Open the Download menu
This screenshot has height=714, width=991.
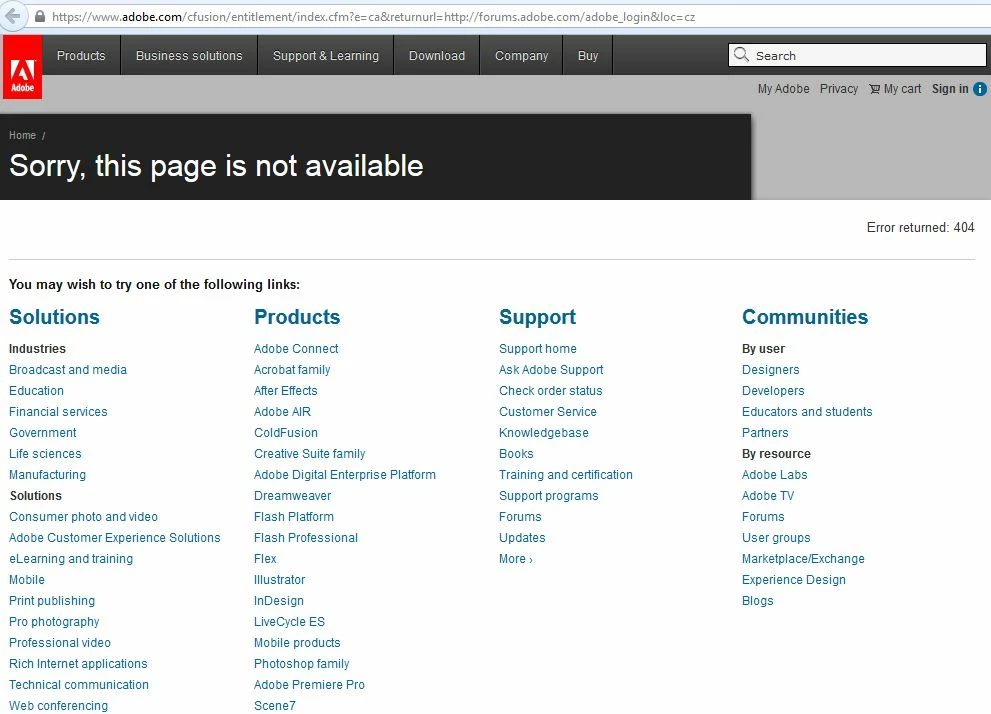(437, 56)
